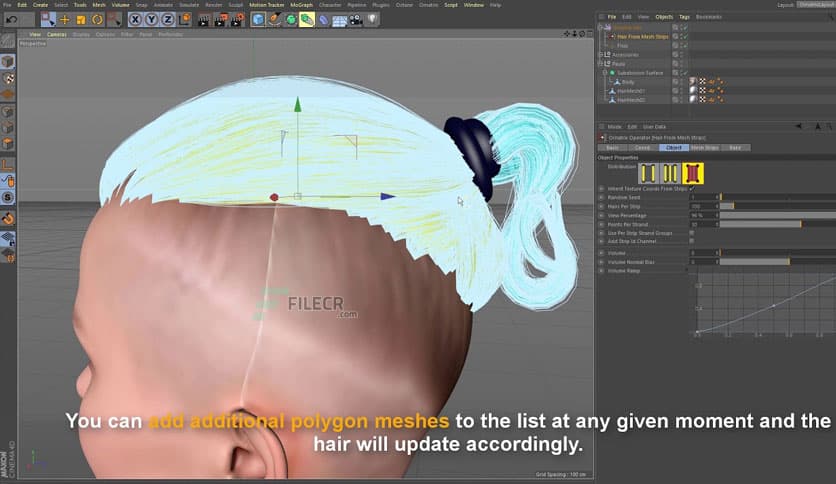Click the Volume Normal Bias slider
This screenshot has height=484, width=836.
click(778, 262)
